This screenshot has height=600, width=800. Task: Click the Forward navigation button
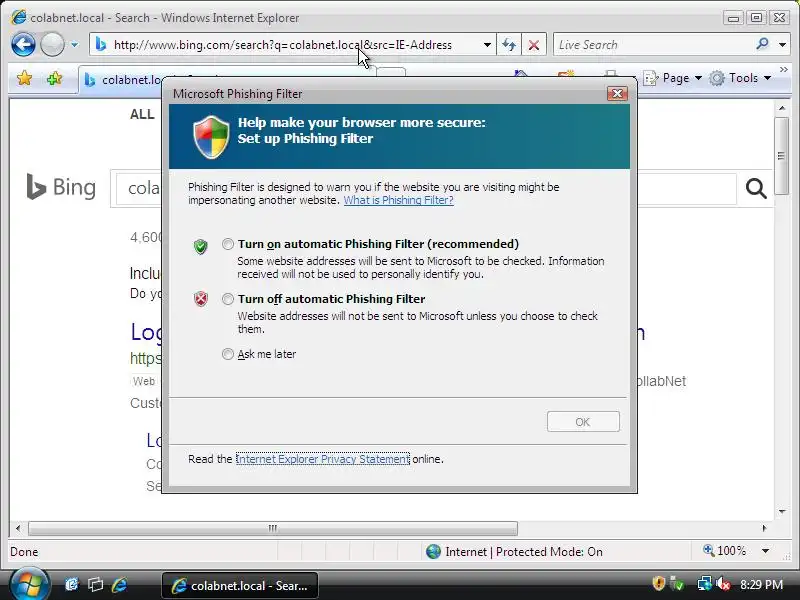click(x=52, y=45)
